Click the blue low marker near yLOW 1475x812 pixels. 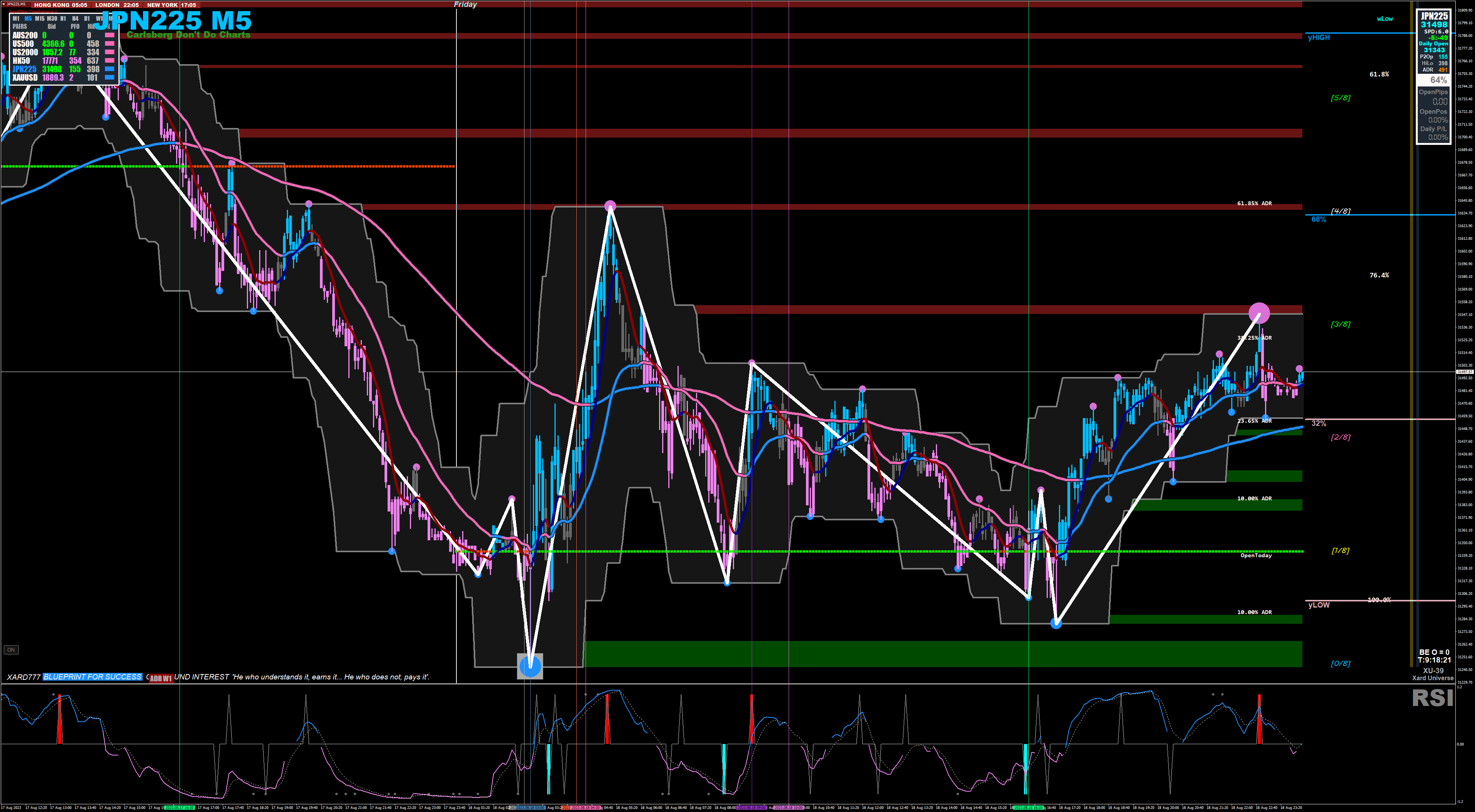(x=1056, y=624)
